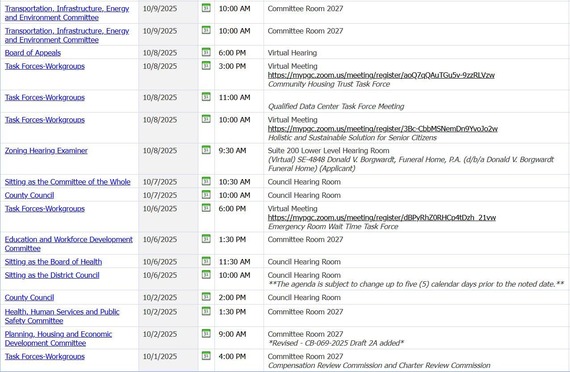Calendar icon for Health, Human Services committee row

206,311
